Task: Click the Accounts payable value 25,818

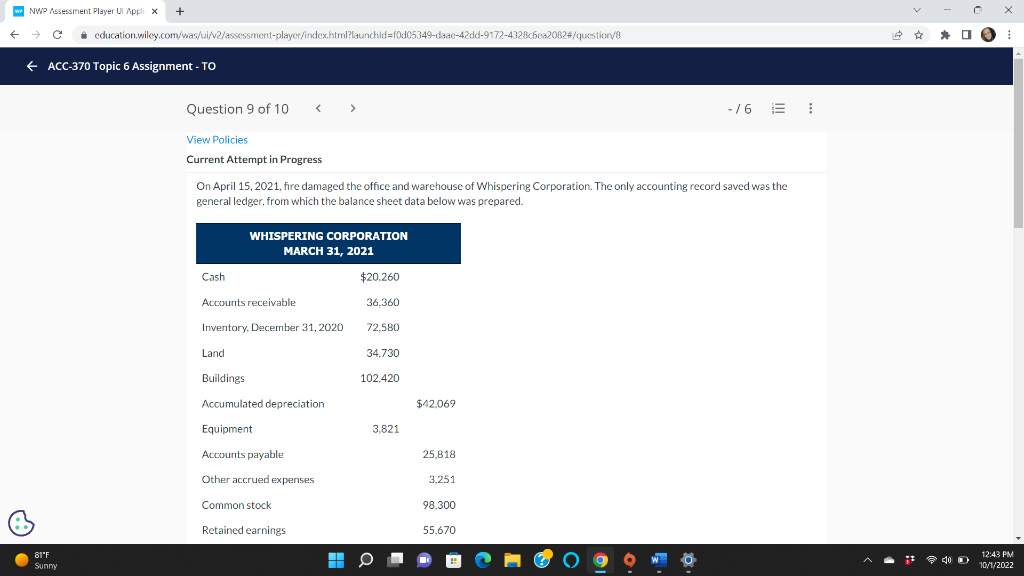Action: pos(439,454)
